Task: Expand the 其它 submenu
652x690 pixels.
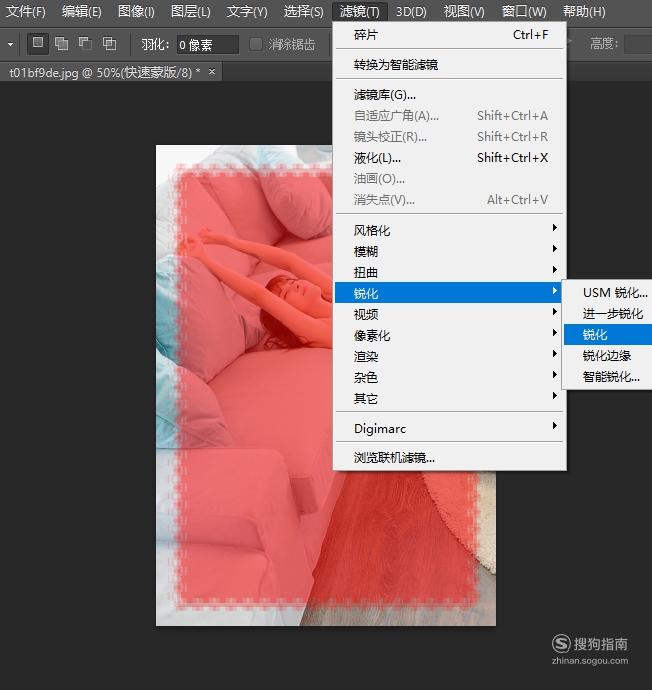Action: click(x=450, y=399)
